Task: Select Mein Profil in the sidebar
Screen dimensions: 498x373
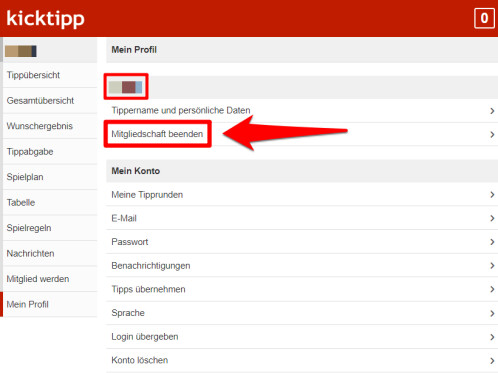Action: (50, 304)
